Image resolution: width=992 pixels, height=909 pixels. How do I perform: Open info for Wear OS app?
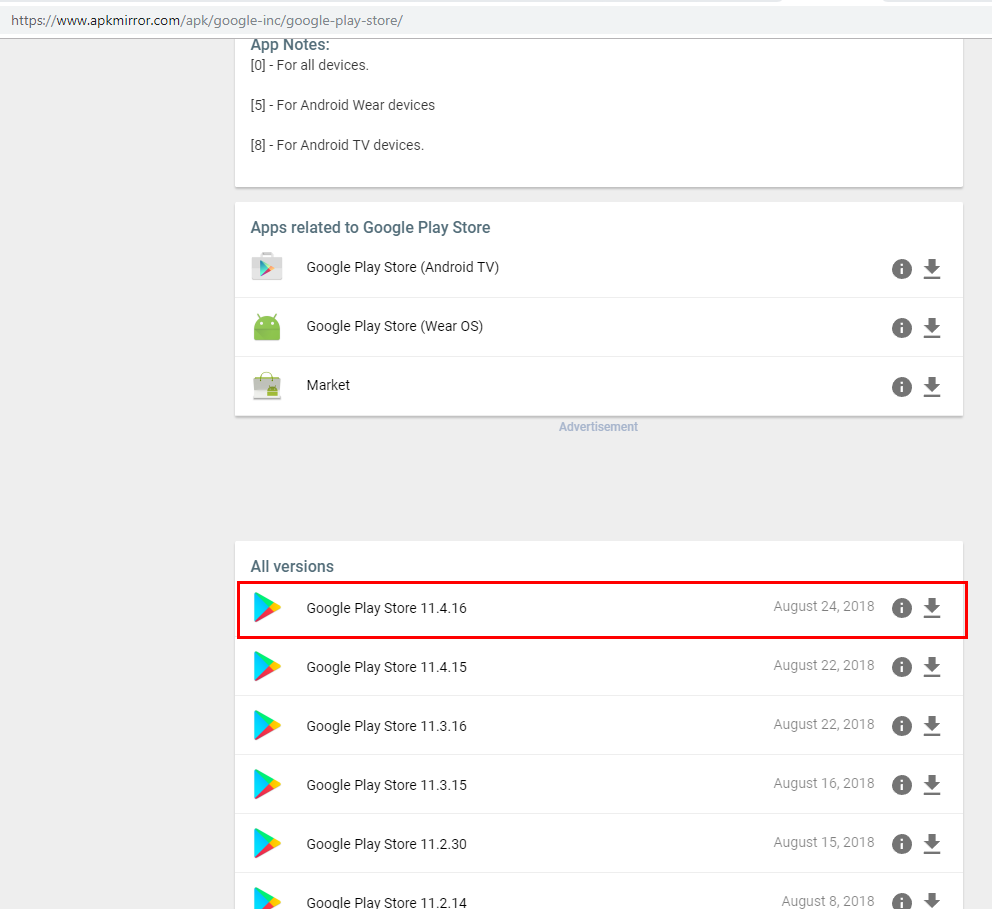pyautogui.click(x=902, y=327)
